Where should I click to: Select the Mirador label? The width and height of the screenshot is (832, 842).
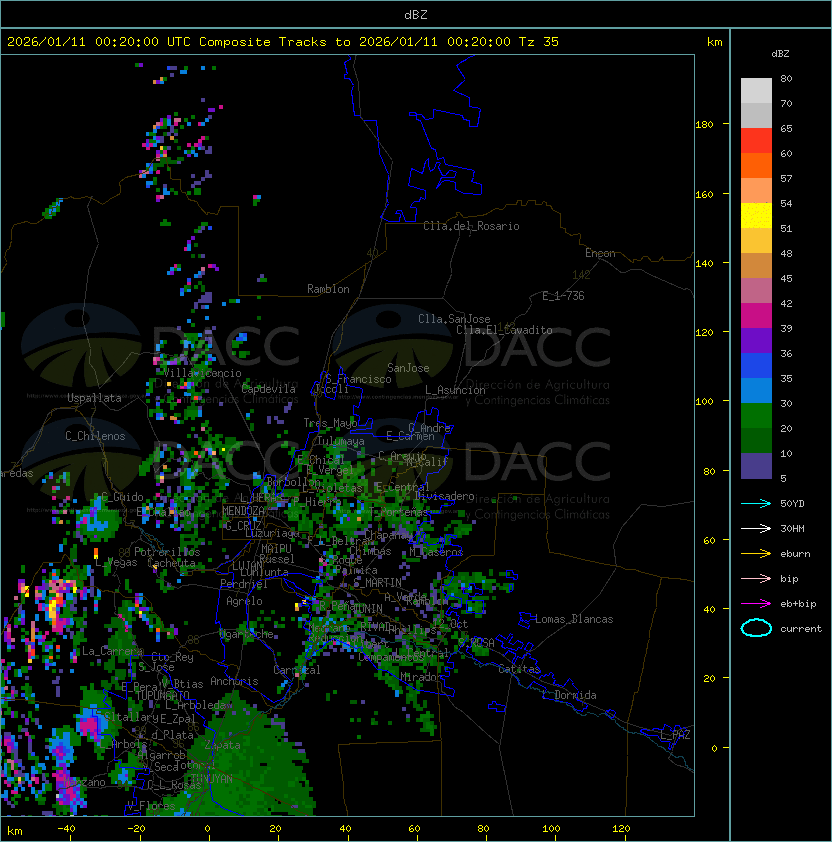(422, 677)
